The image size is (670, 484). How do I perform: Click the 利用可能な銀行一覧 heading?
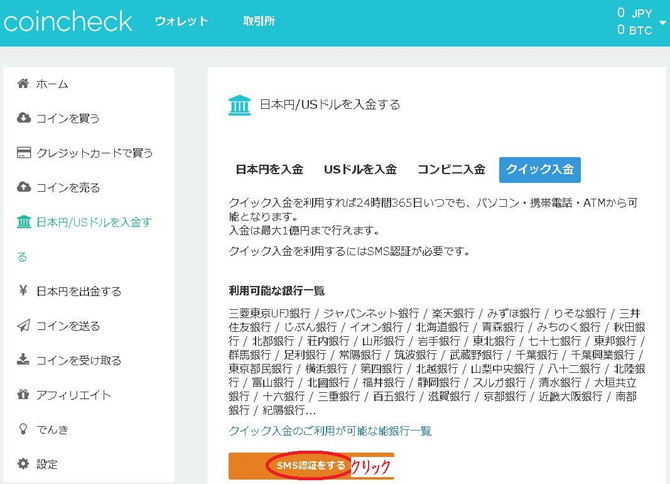tap(276, 291)
